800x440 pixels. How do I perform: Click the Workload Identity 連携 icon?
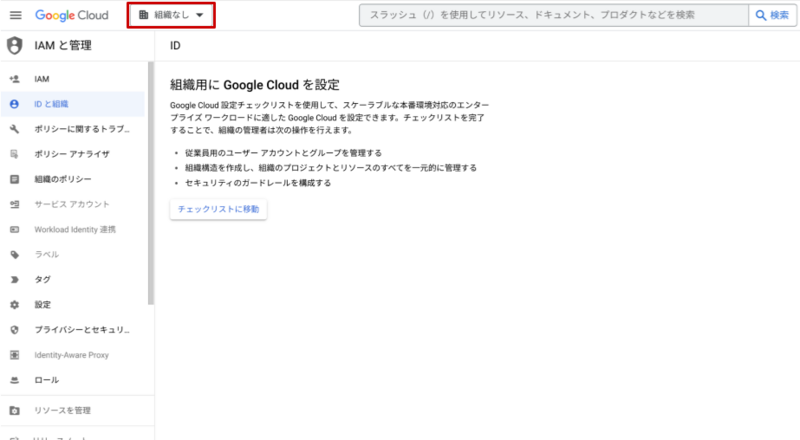(14, 230)
